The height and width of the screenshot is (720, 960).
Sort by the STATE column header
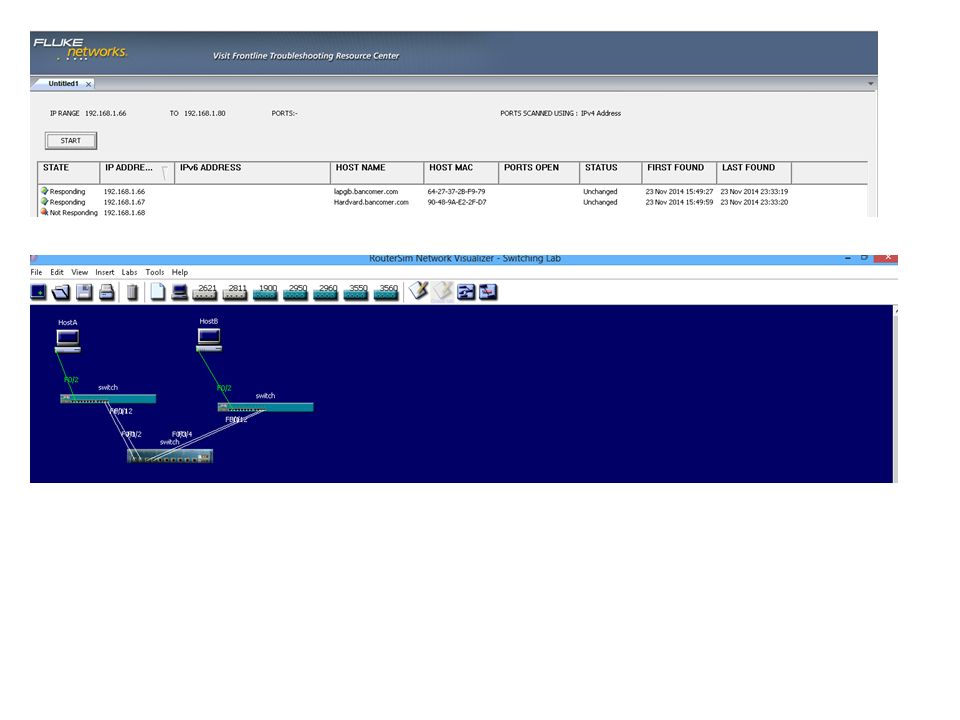69,173
